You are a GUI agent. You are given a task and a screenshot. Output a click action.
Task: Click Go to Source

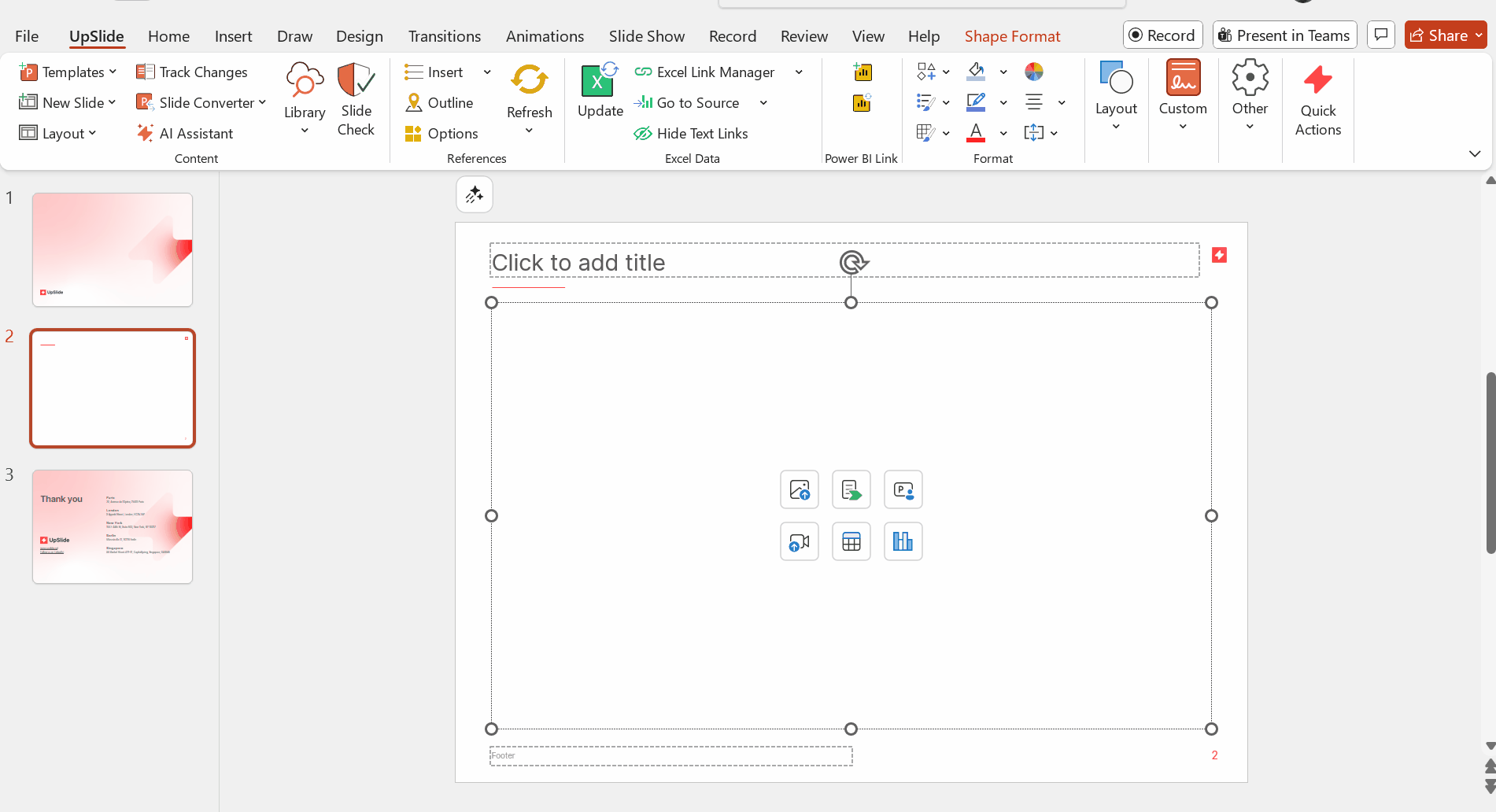pos(687,103)
